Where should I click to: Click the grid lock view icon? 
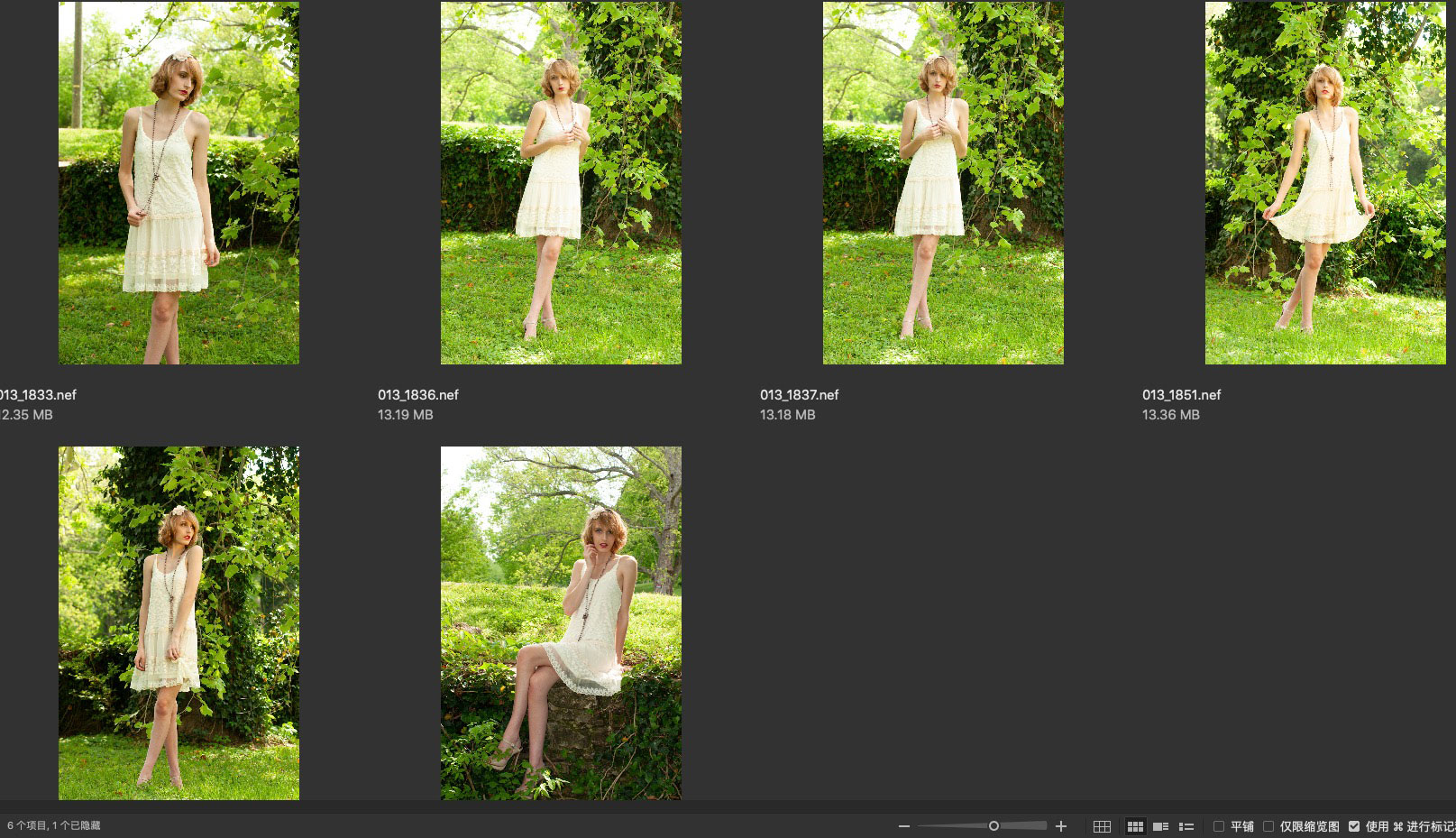(1102, 826)
